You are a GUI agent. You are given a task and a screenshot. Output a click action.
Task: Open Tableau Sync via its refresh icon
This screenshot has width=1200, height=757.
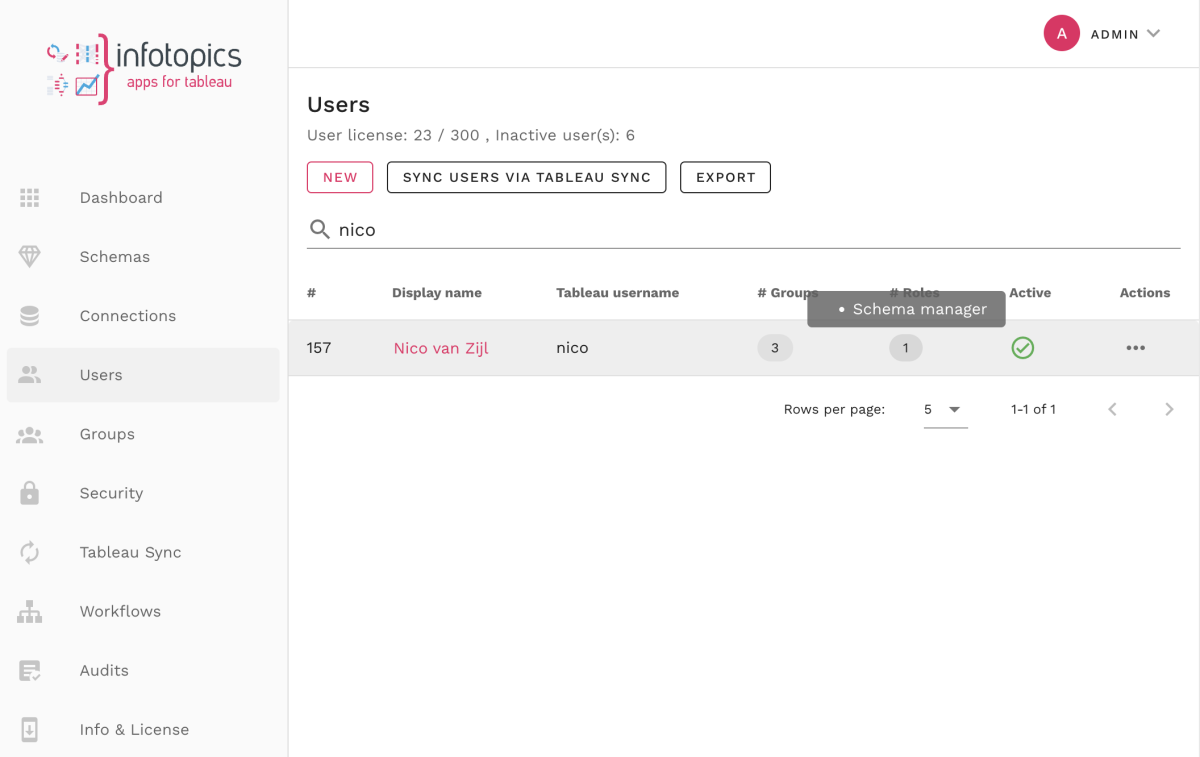tap(30, 552)
